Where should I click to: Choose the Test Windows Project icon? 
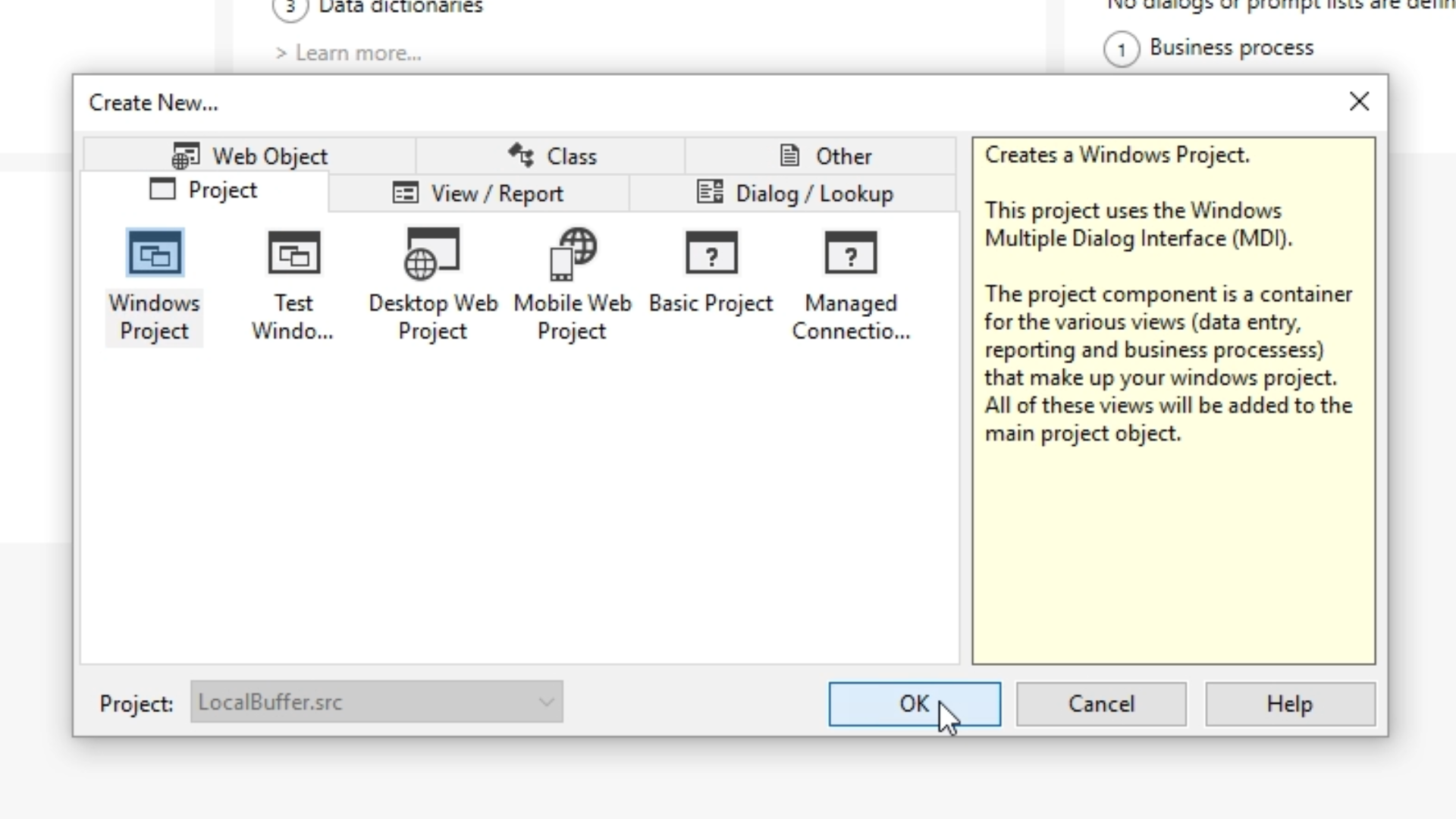[x=293, y=254]
